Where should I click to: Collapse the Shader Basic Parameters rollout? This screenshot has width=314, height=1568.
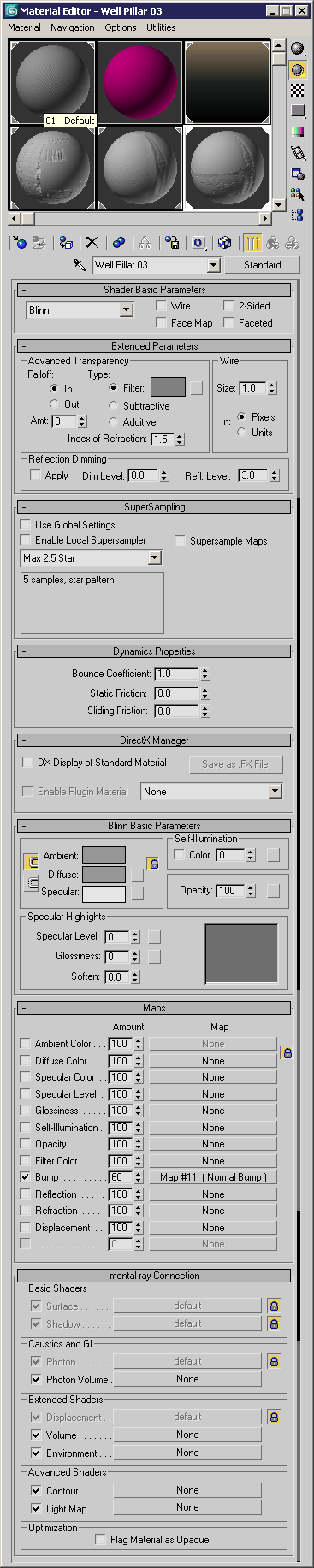point(154,290)
